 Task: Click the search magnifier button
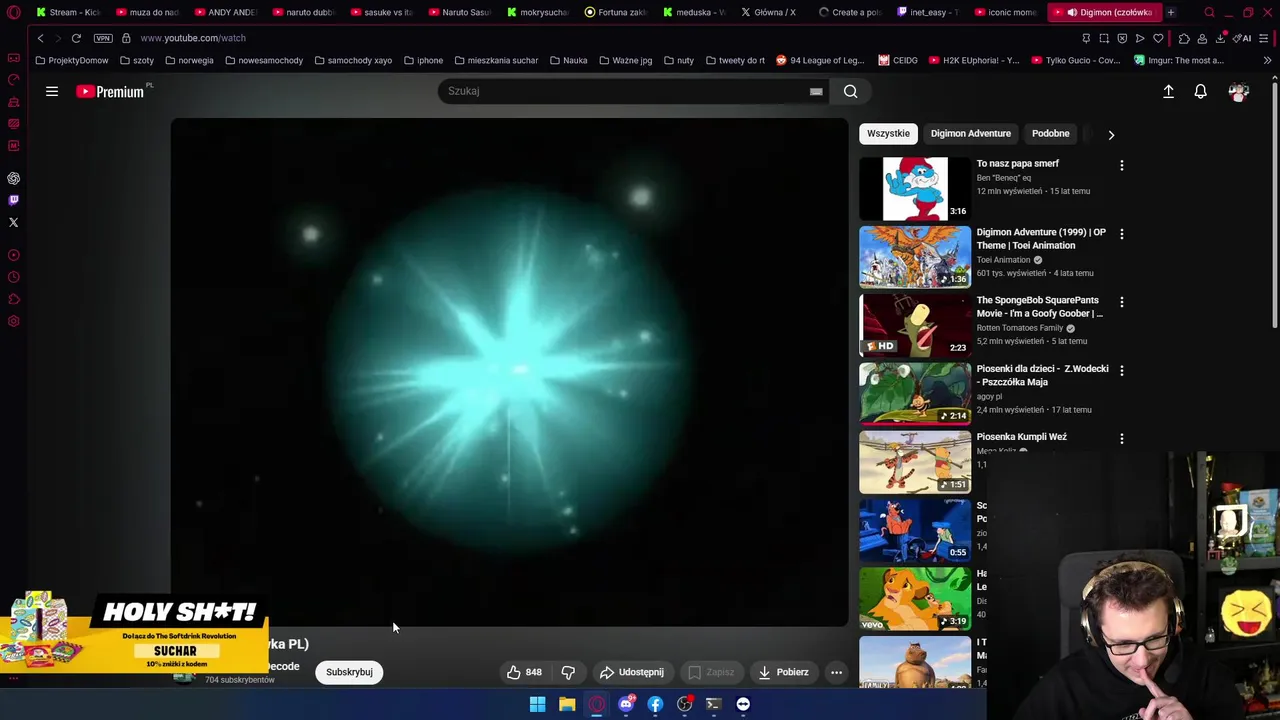[850, 91]
